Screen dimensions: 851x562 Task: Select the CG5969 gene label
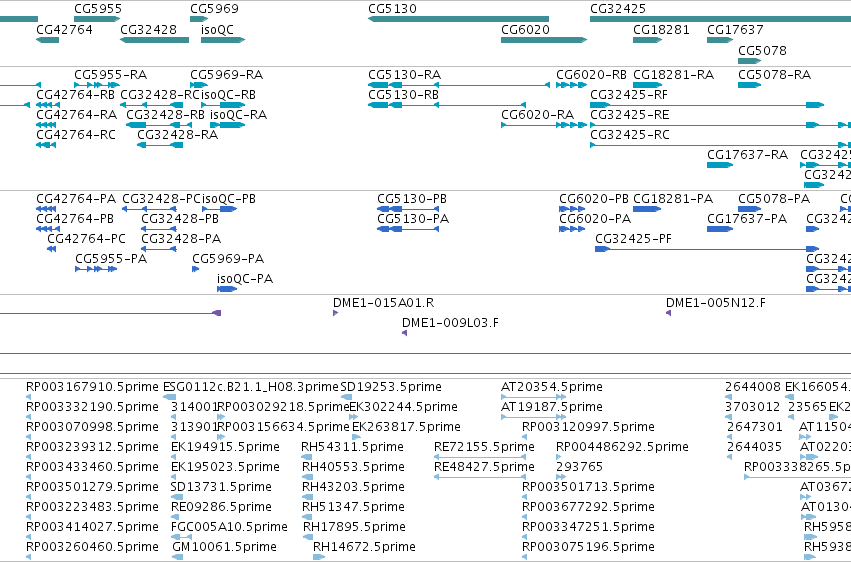pyautogui.click(x=214, y=9)
